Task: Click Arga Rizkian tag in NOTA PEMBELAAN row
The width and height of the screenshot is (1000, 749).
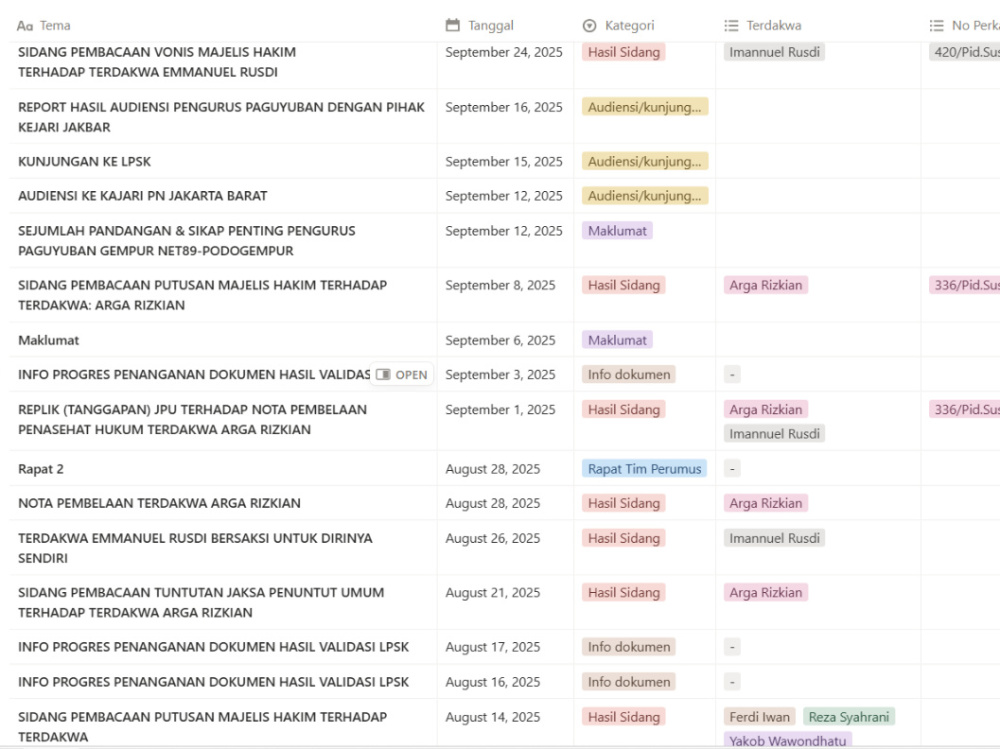Action: pyautogui.click(x=765, y=503)
